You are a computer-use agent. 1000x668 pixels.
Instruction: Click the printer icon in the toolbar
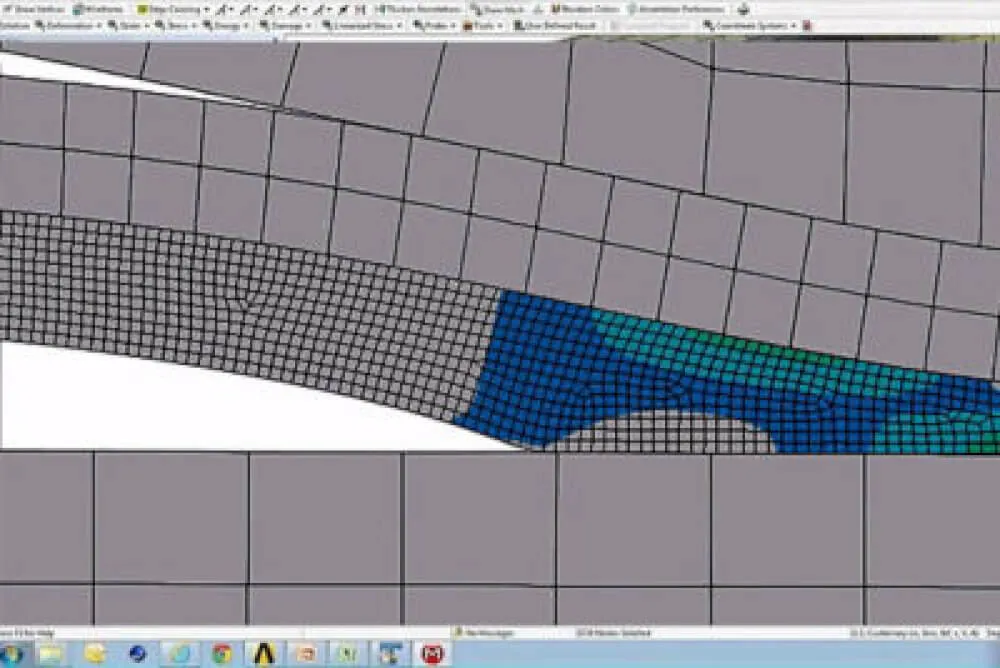(x=743, y=9)
